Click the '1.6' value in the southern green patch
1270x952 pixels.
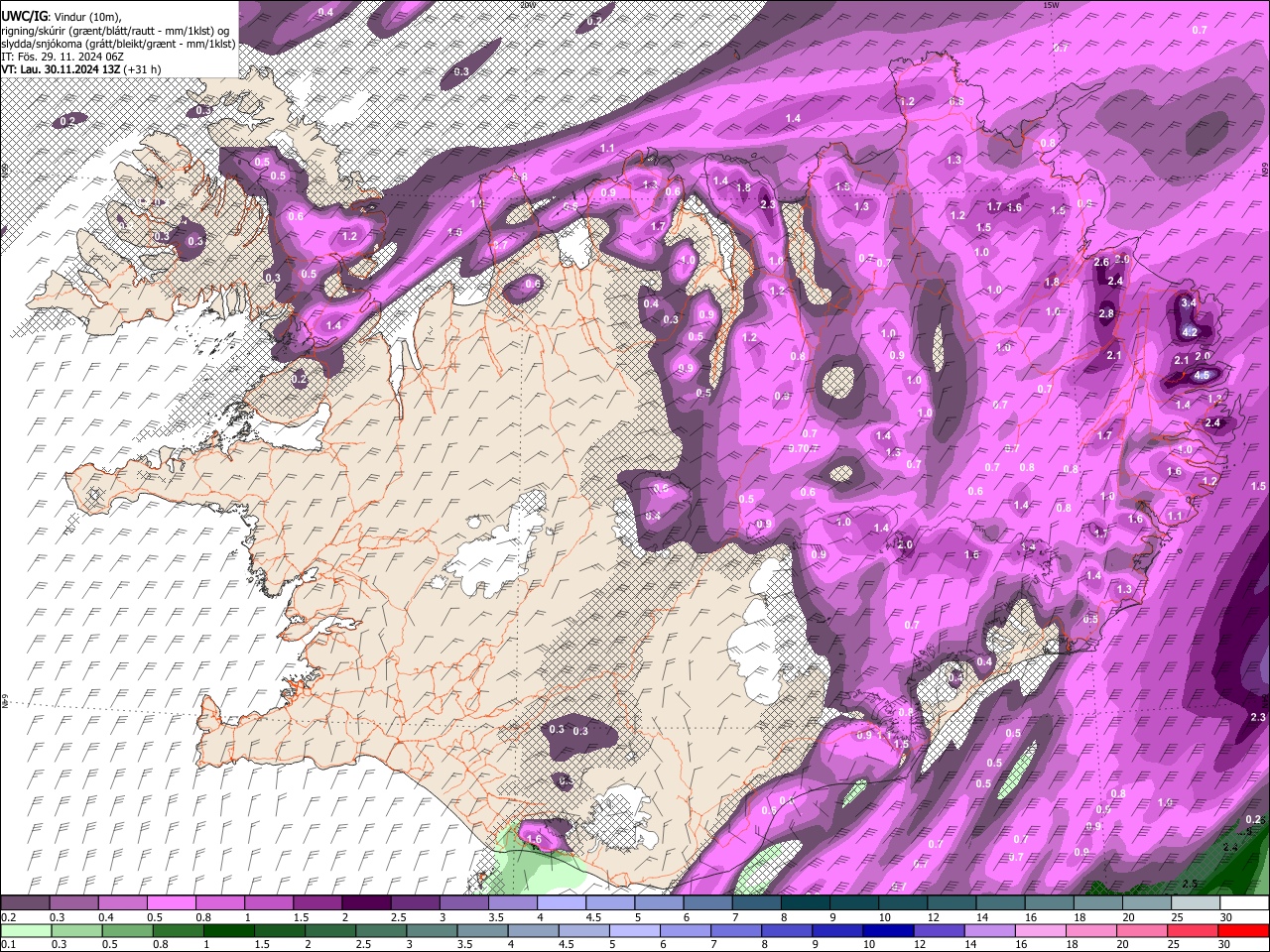(535, 839)
